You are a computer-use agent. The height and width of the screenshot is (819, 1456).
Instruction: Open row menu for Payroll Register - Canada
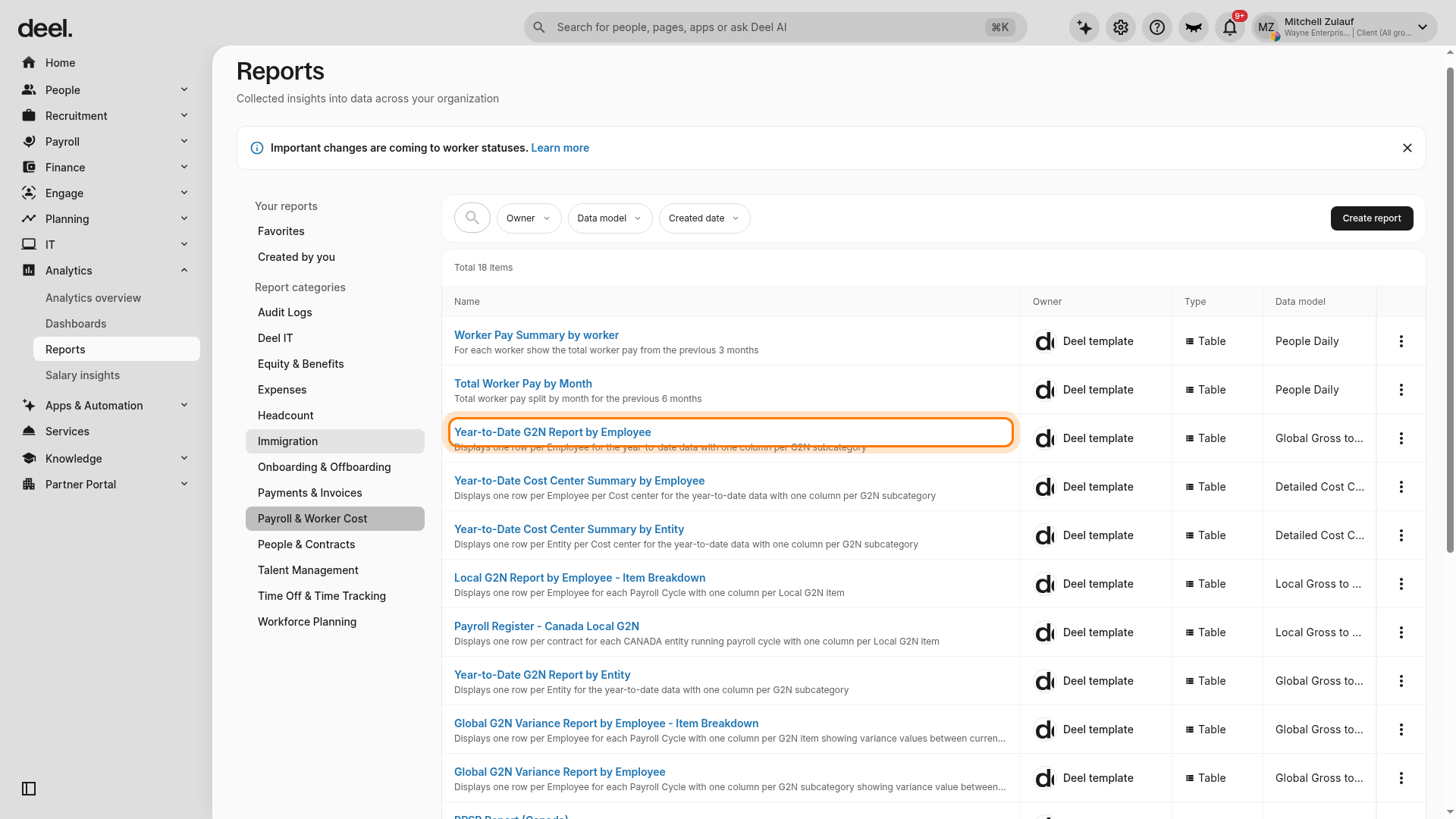click(x=1401, y=632)
